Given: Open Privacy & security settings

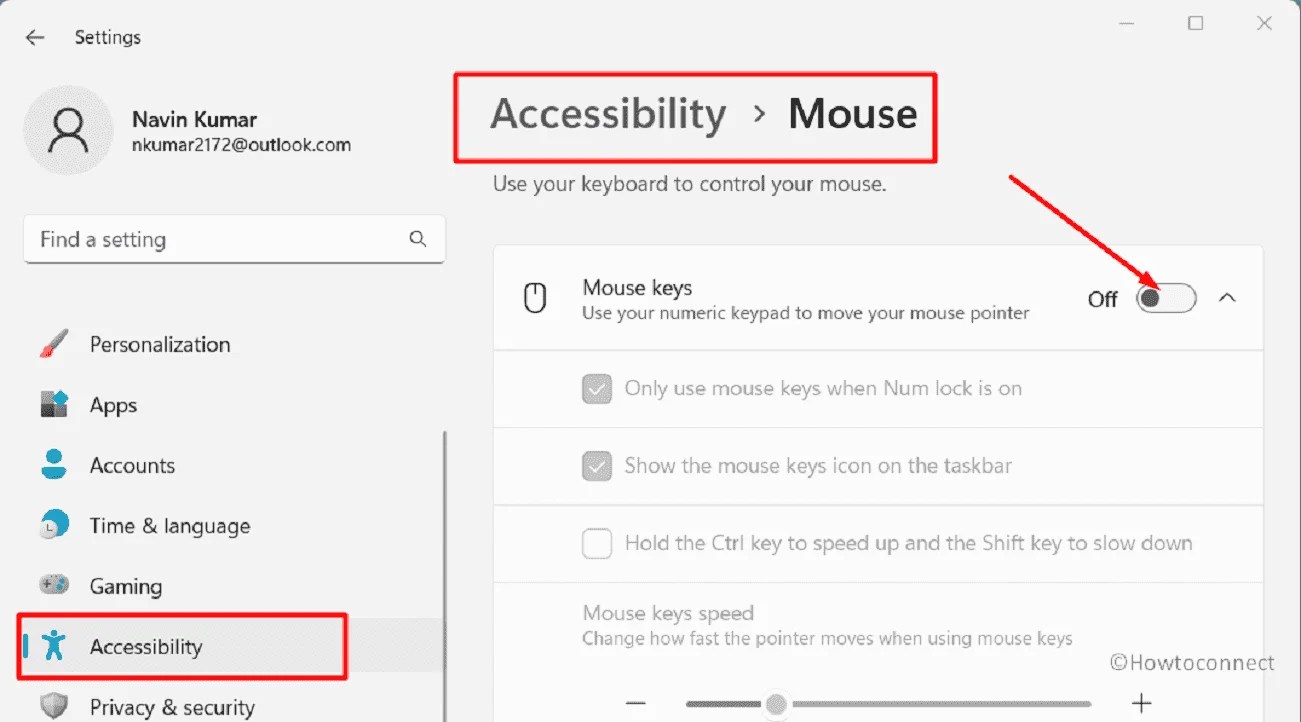Looking at the screenshot, I should tap(172, 706).
